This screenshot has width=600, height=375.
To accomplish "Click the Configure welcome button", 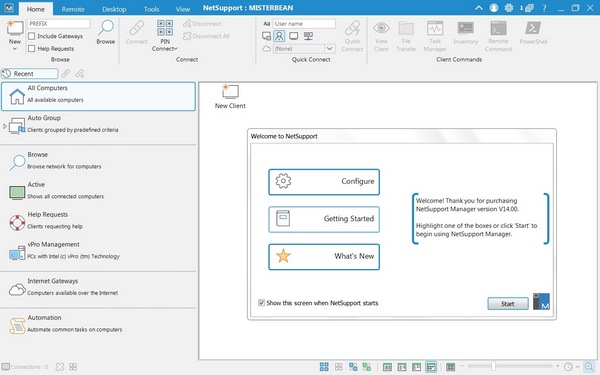I will pyautogui.click(x=324, y=182).
